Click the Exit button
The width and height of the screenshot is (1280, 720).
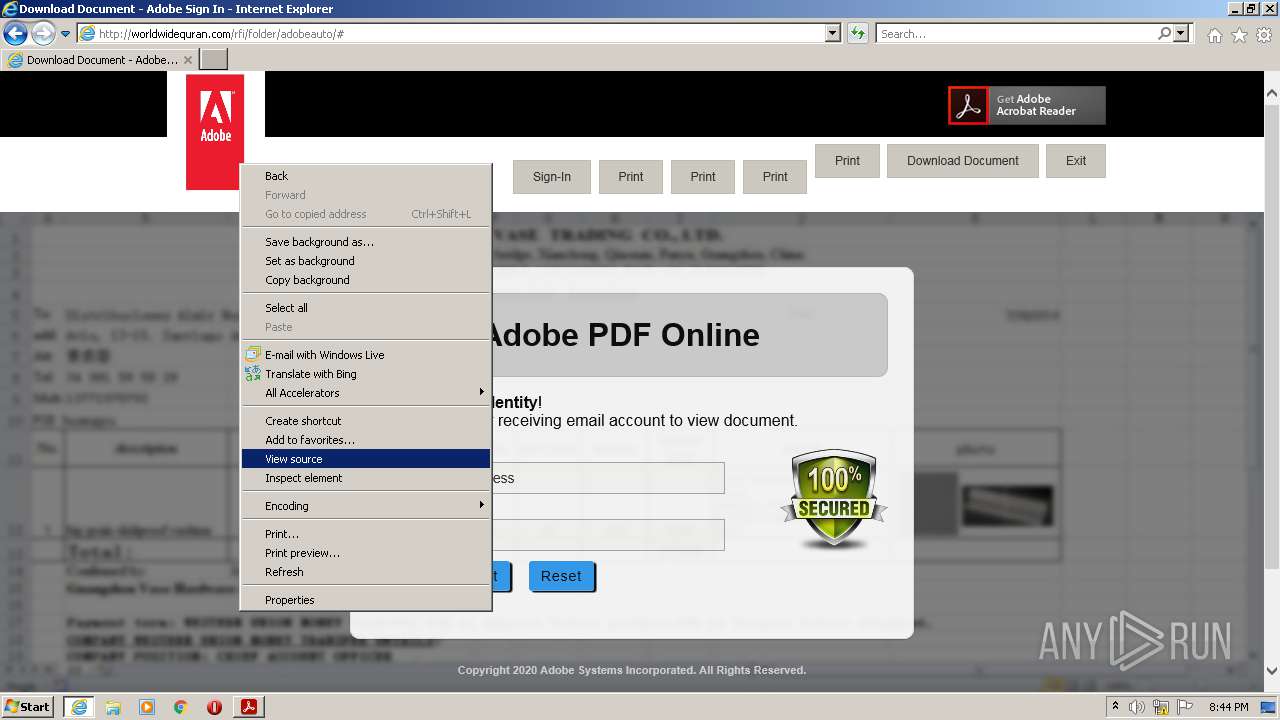pyautogui.click(x=1076, y=161)
